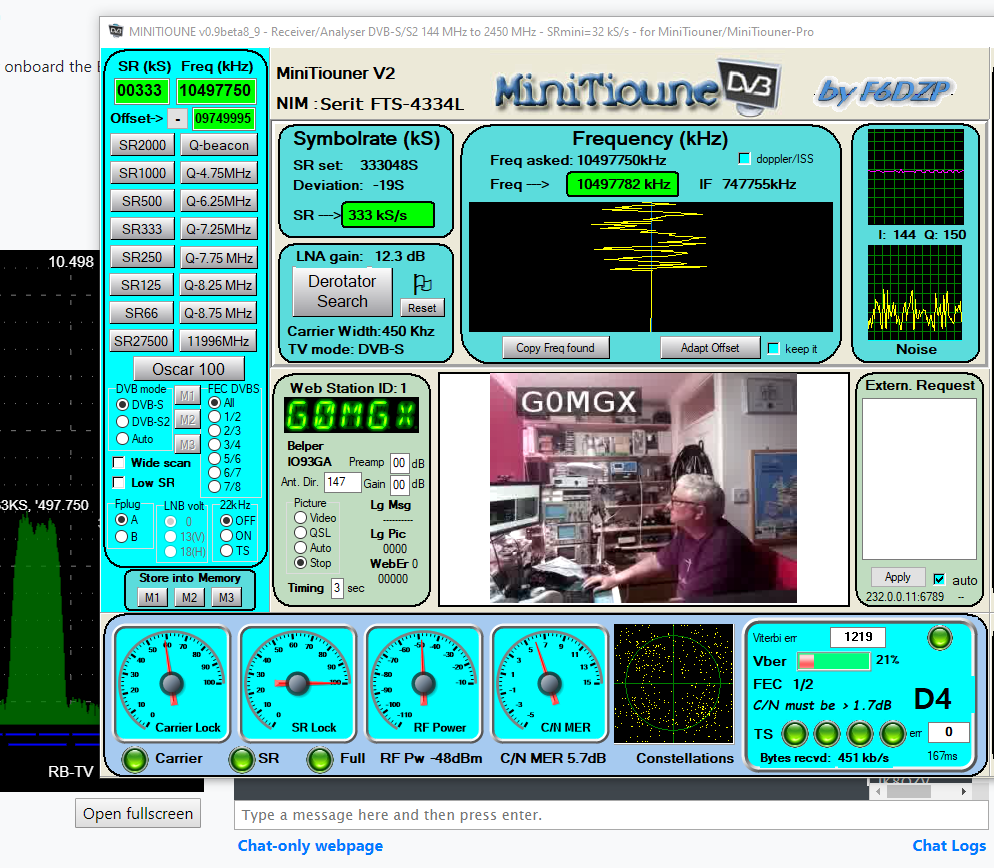Viewport: 994px width, 868px height.
Task: Click the chat horizontal scrollbar thumb
Action: pyautogui.click(x=908, y=791)
